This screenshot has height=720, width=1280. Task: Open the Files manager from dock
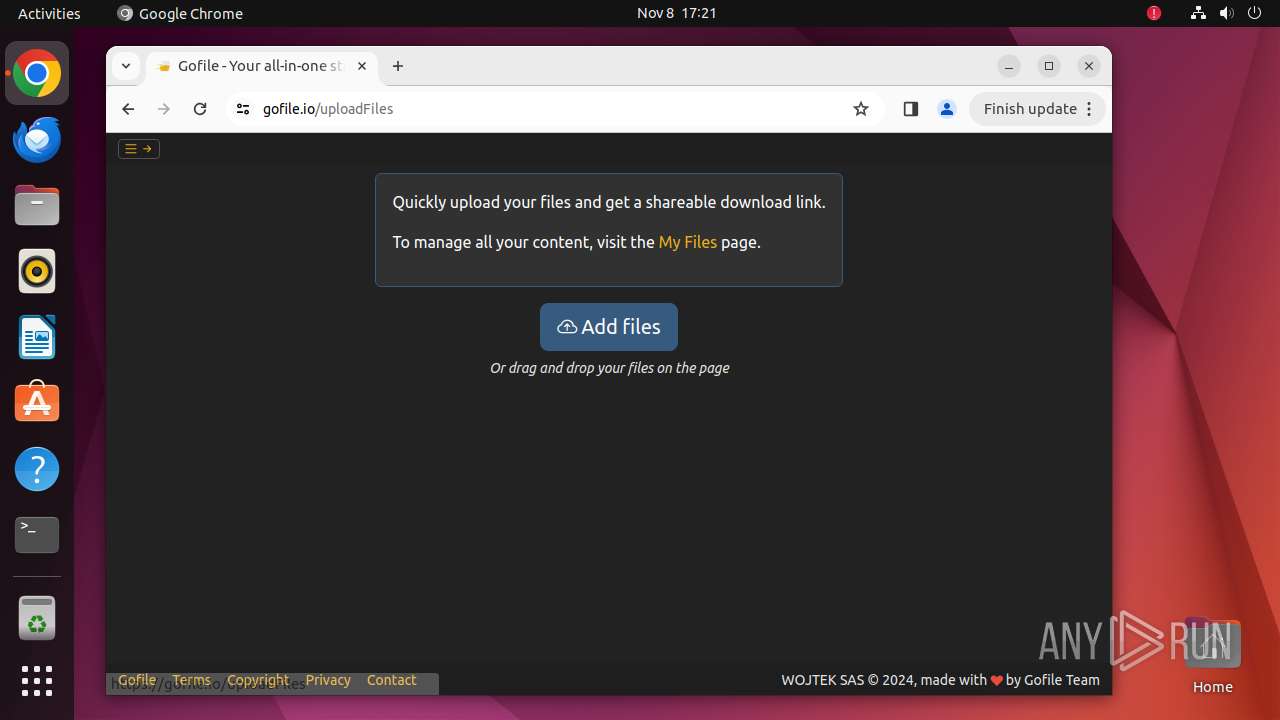(x=37, y=206)
